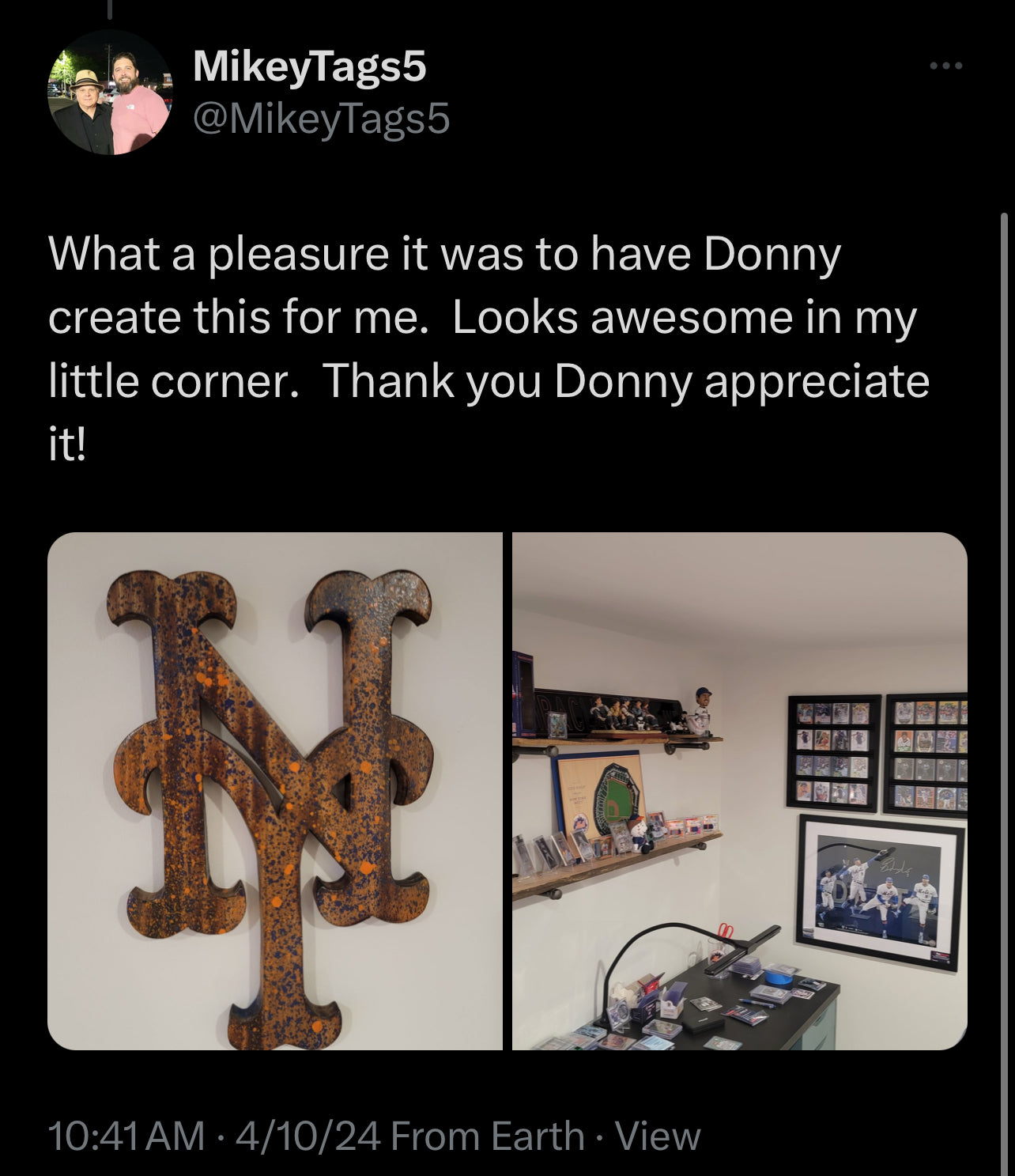Click the MikeyTags5 display name

point(309,66)
